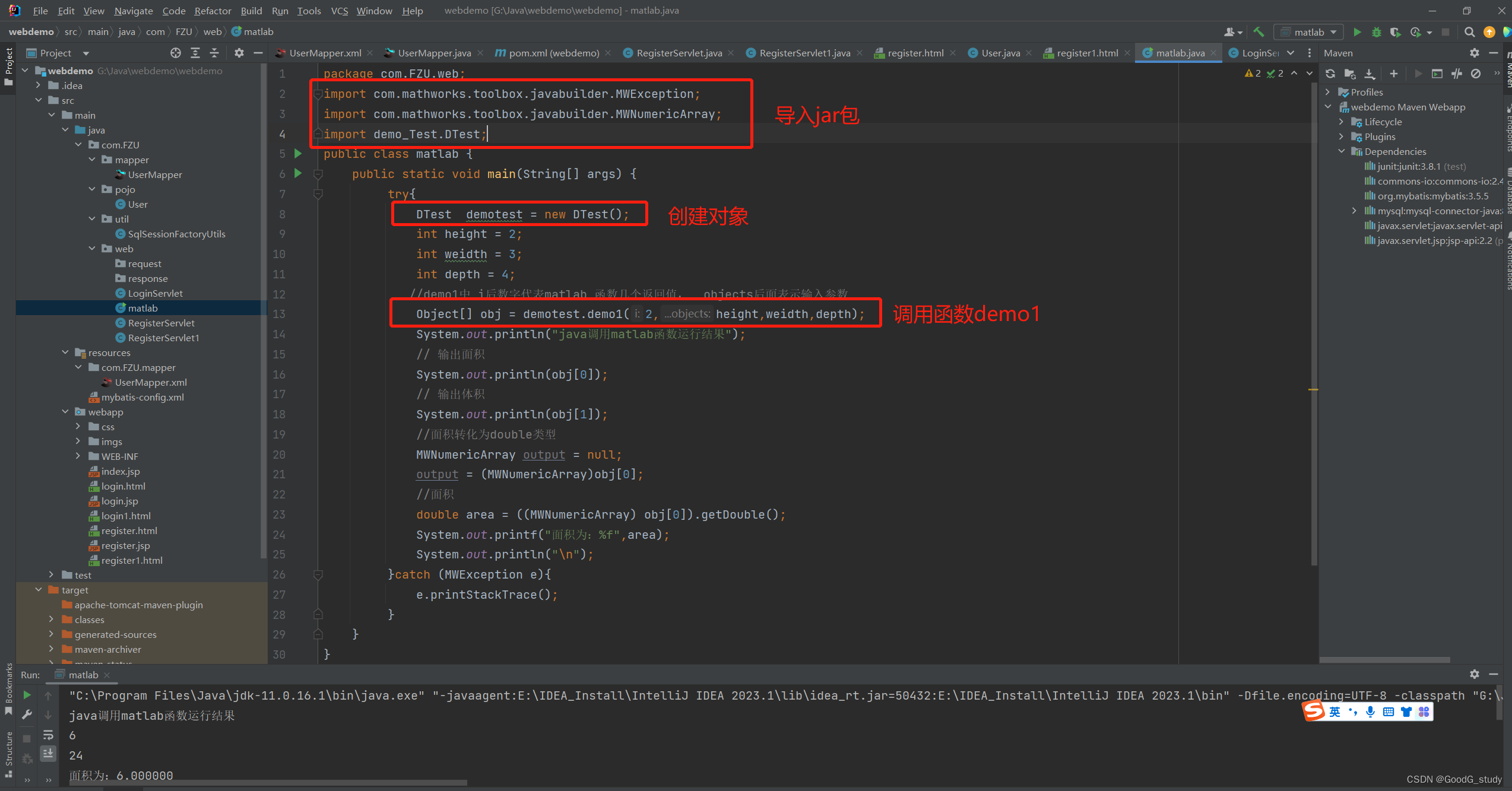The image size is (1512, 791).
Task: Open Search Everywhere magnifier icon
Action: pos(1469,32)
